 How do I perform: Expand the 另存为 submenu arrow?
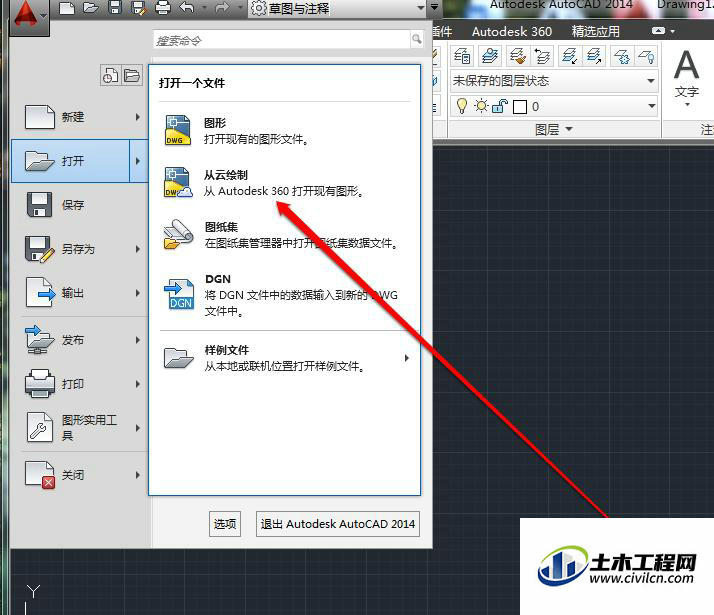tap(138, 249)
